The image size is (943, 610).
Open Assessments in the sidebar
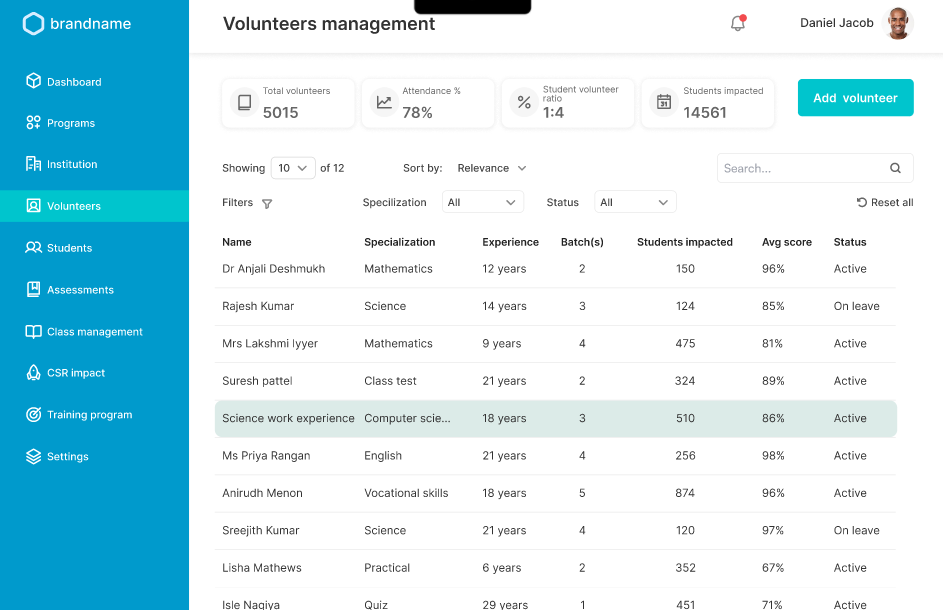[x=80, y=290]
